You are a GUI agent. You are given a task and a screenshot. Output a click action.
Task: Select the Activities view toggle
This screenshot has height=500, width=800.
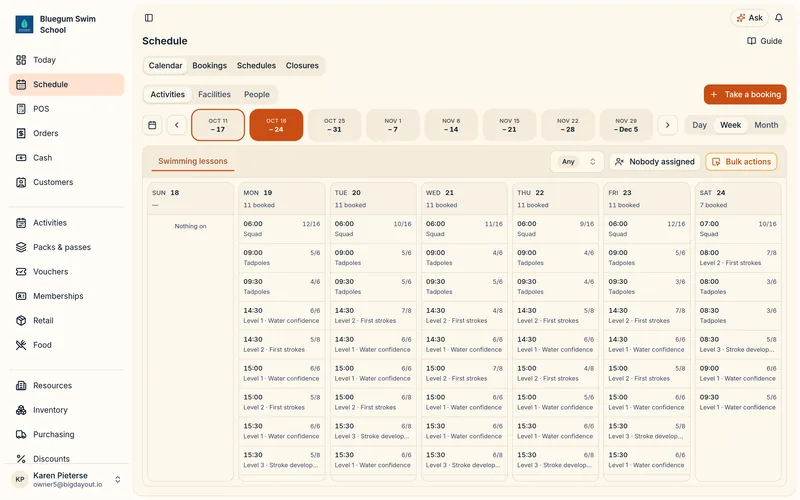click(167, 94)
